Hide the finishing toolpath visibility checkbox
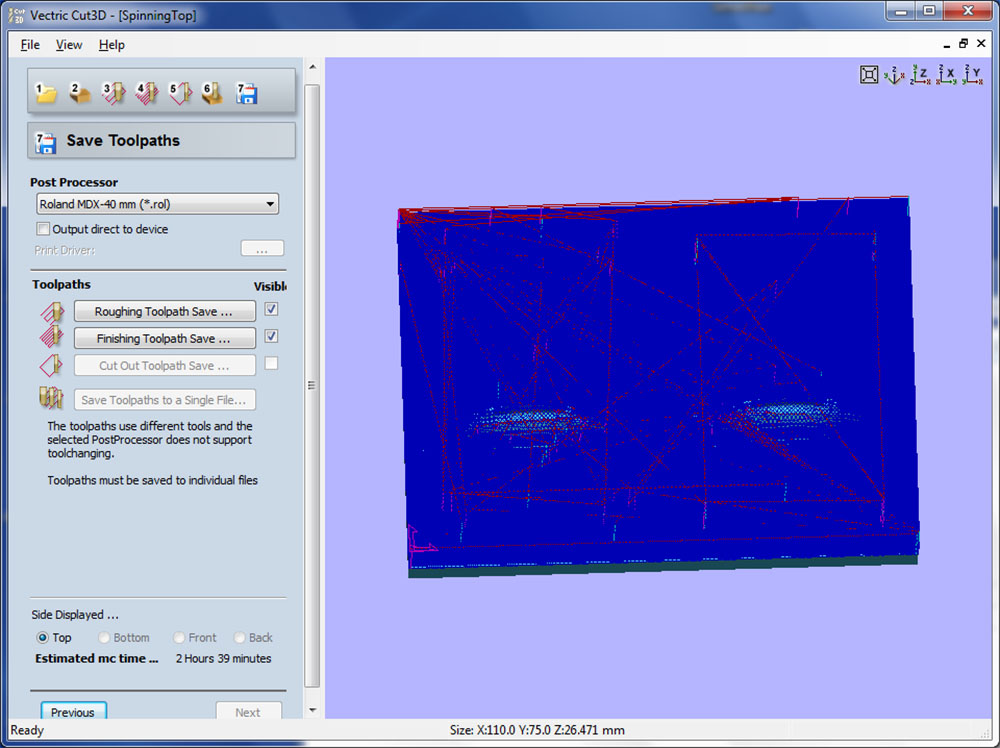 point(271,336)
